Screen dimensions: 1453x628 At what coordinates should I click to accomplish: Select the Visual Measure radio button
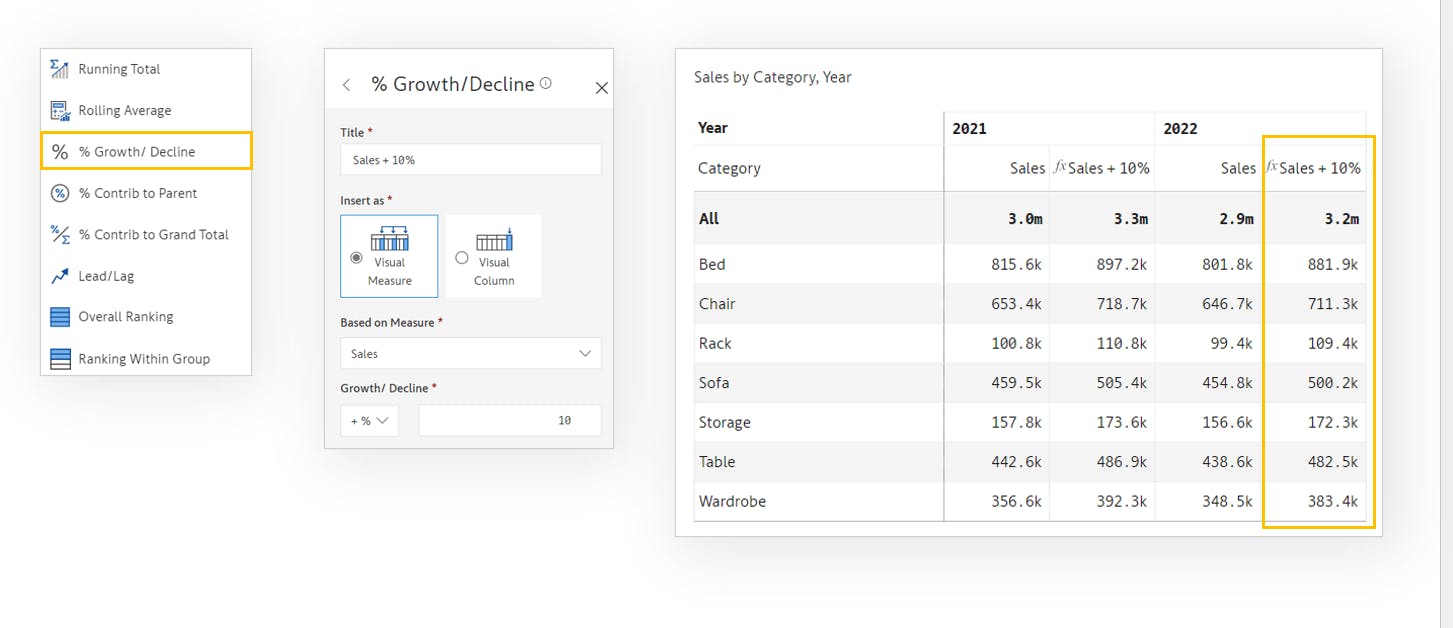pos(356,258)
